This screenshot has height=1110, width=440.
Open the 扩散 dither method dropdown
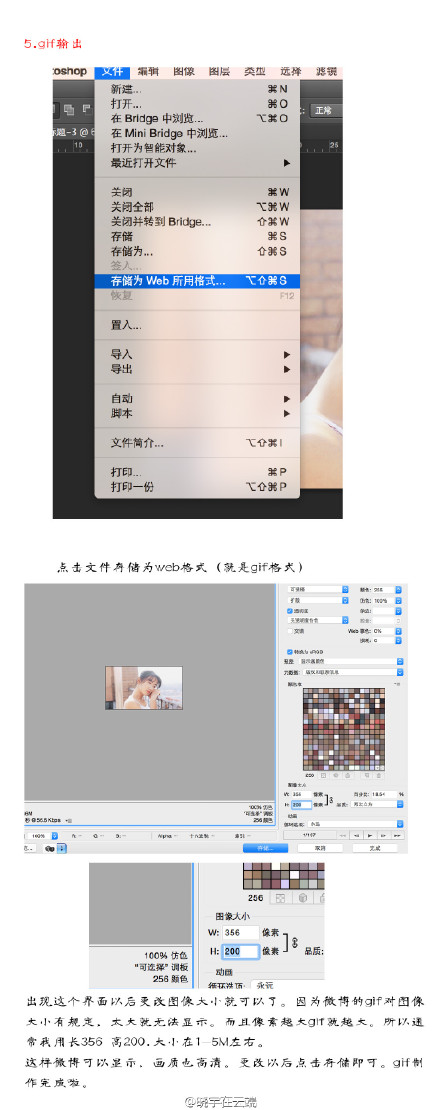pos(318,600)
